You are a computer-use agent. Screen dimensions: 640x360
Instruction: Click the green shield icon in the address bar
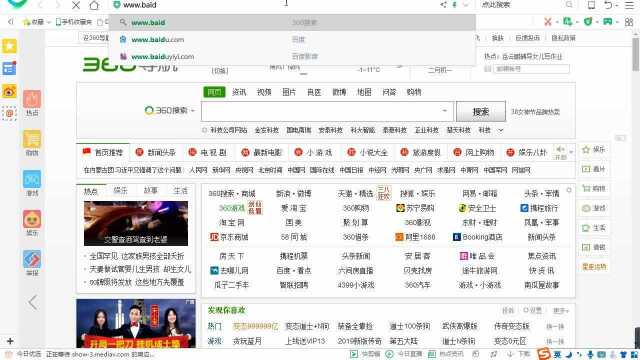[117, 5]
